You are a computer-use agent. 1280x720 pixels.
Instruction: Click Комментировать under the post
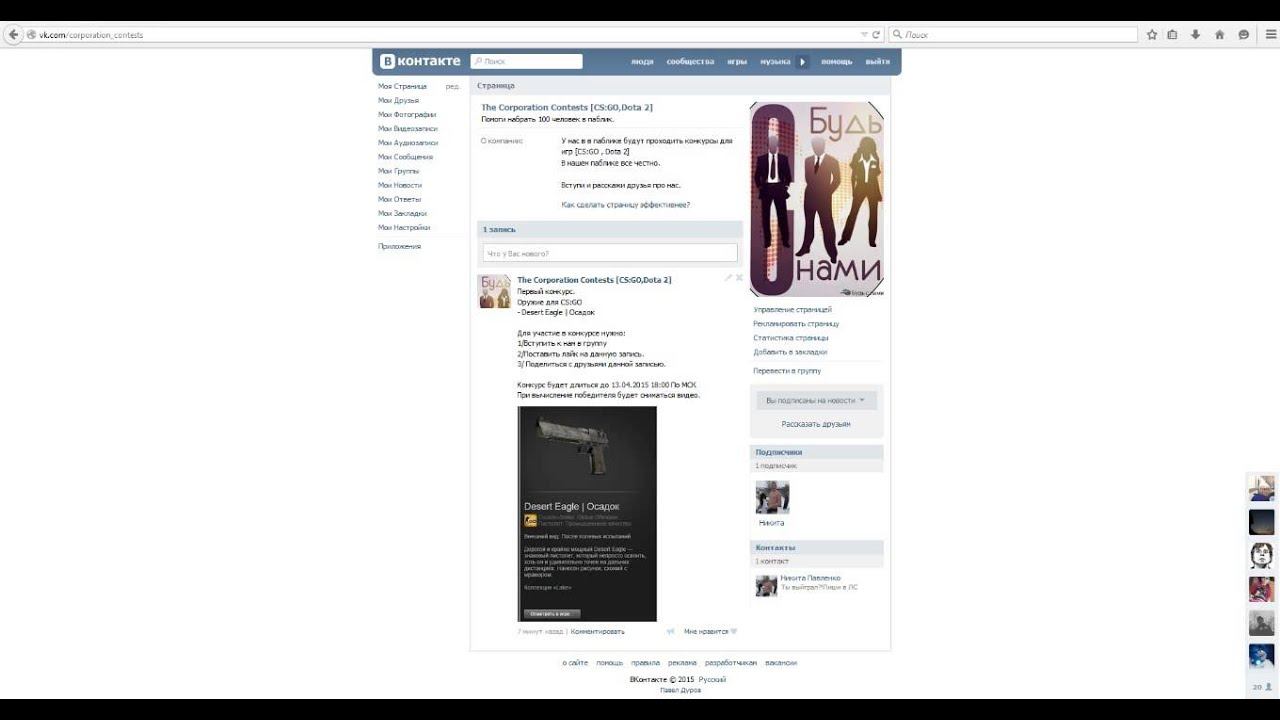coord(597,631)
